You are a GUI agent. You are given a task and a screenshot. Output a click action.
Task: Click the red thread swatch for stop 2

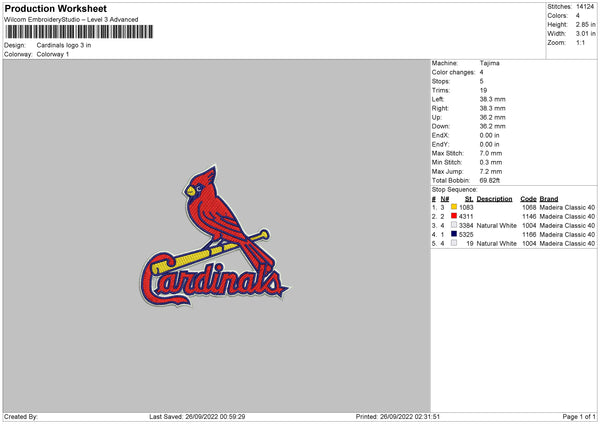(x=454, y=216)
